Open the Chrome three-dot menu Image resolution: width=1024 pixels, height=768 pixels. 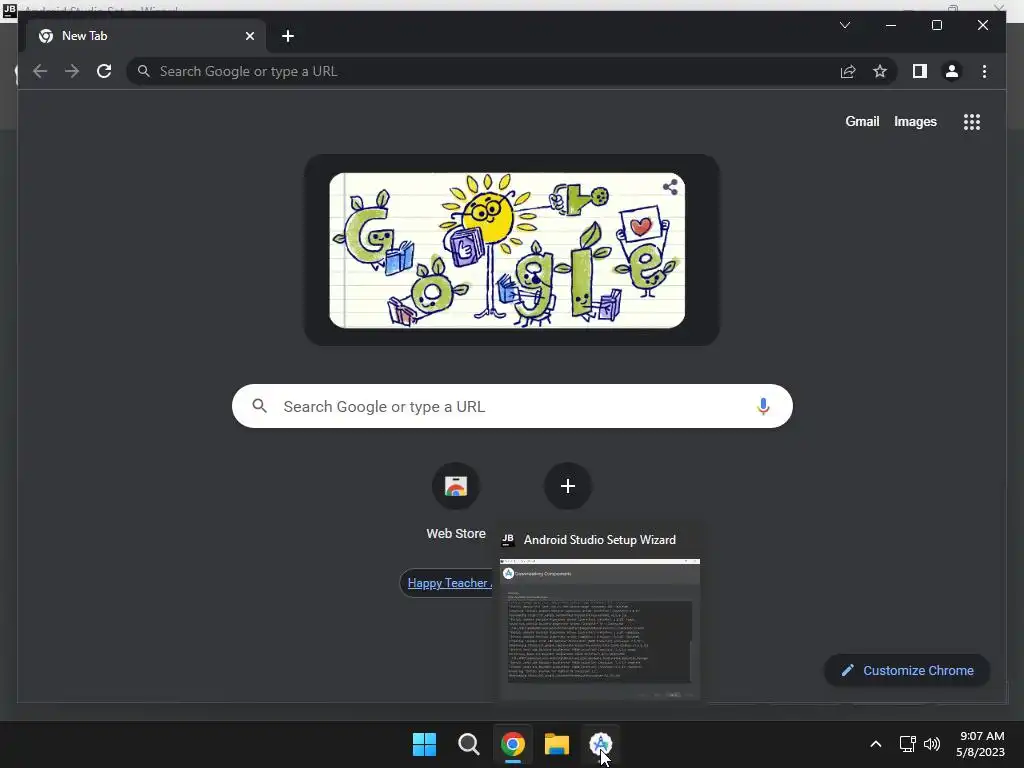click(984, 71)
